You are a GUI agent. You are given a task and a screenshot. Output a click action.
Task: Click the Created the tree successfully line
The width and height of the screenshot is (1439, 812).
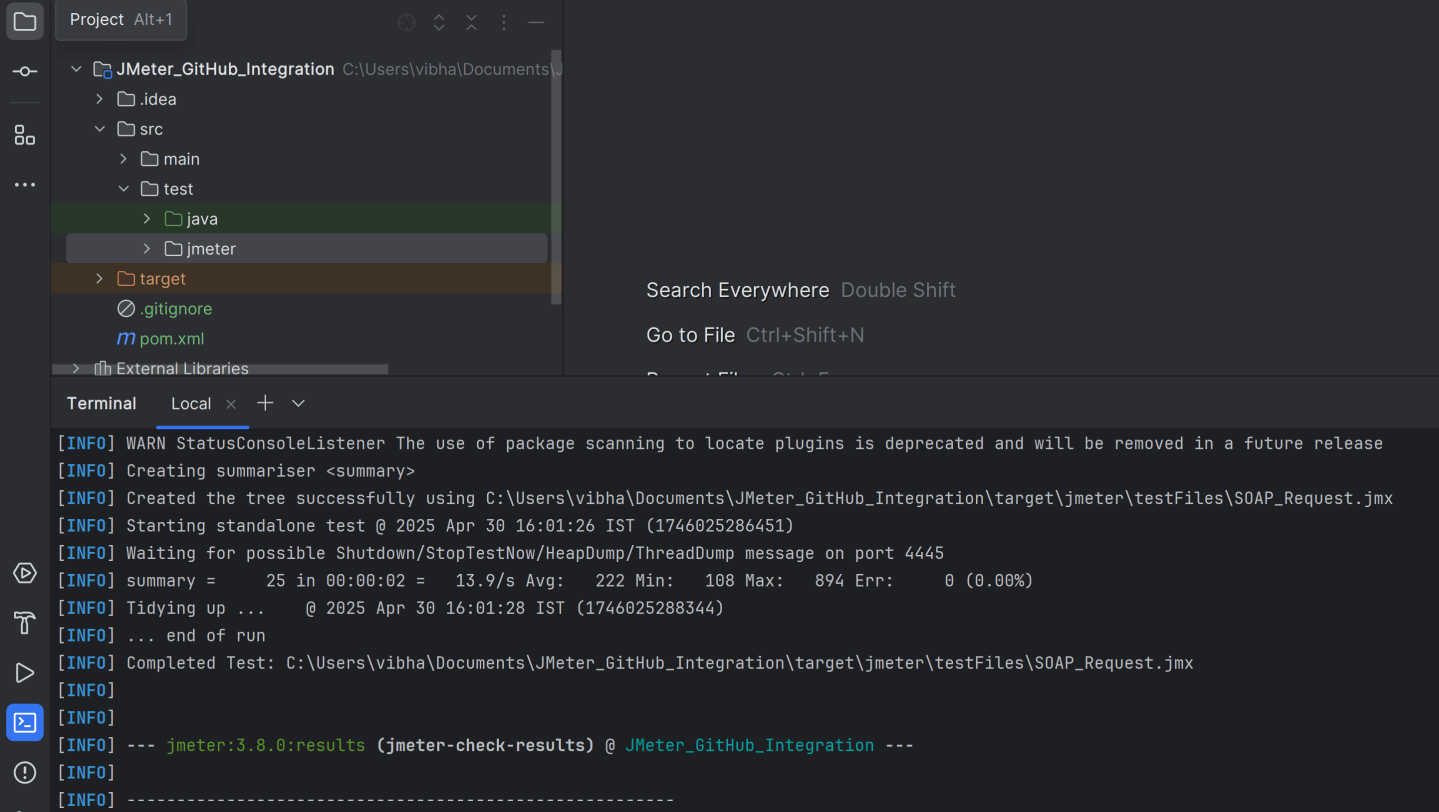click(x=725, y=498)
